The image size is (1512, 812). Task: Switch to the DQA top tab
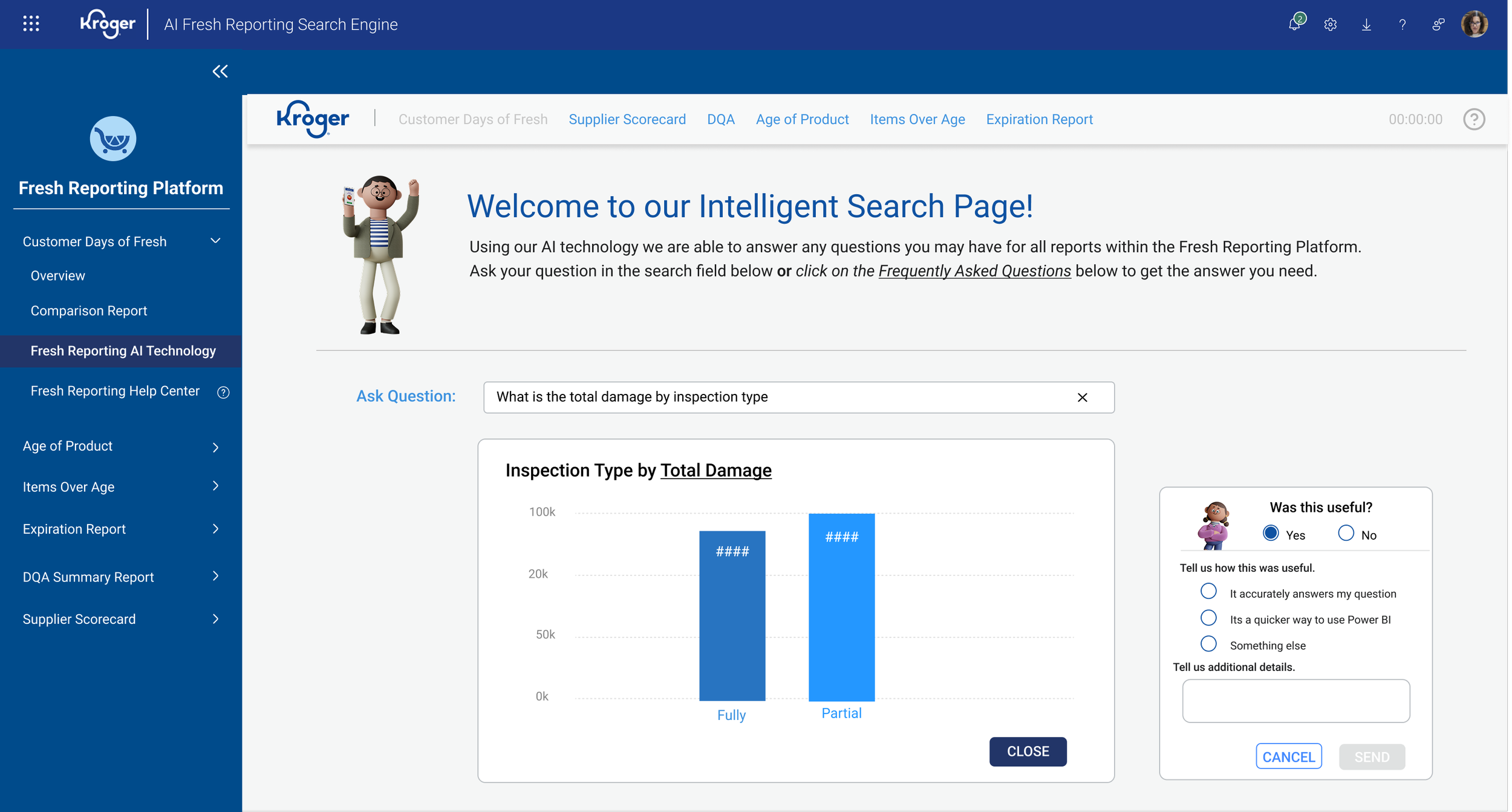point(720,119)
